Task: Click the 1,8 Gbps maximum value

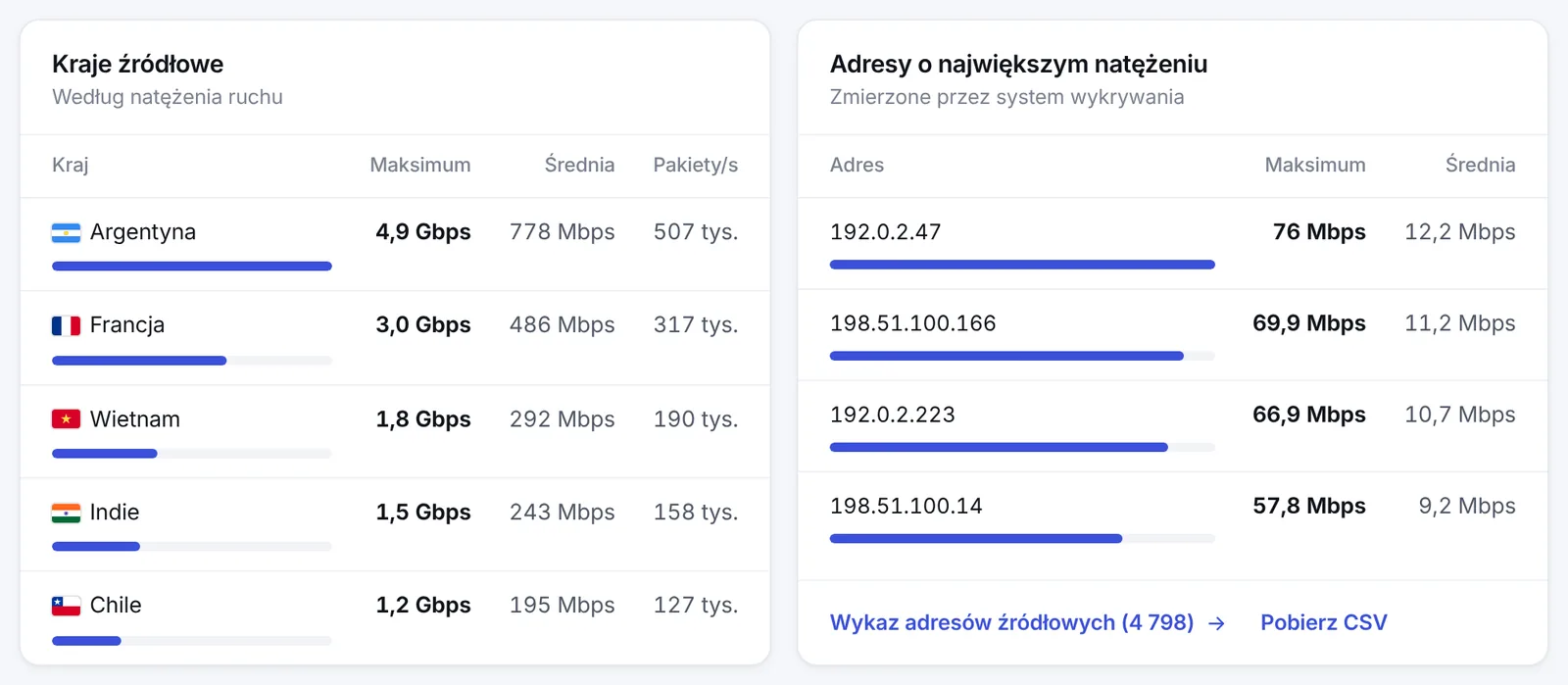Action: (x=423, y=419)
